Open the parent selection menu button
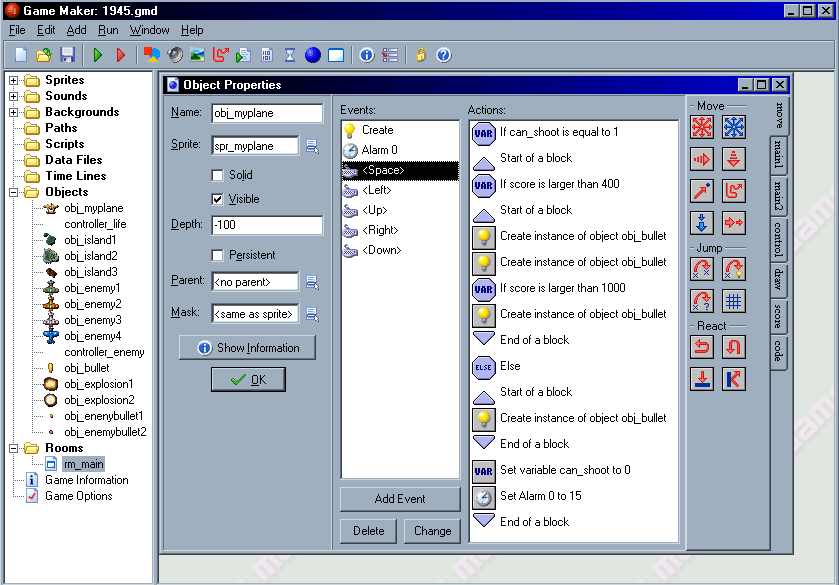This screenshot has height=585, width=839. tap(312, 282)
